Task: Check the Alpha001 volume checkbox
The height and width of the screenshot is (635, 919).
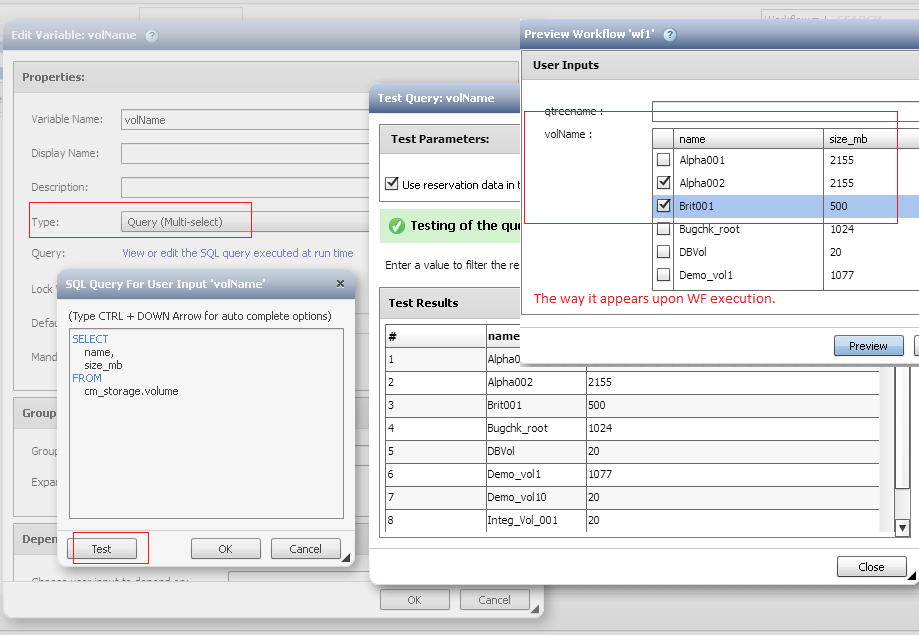Action: pyautogui.click(x=663, y=160)
